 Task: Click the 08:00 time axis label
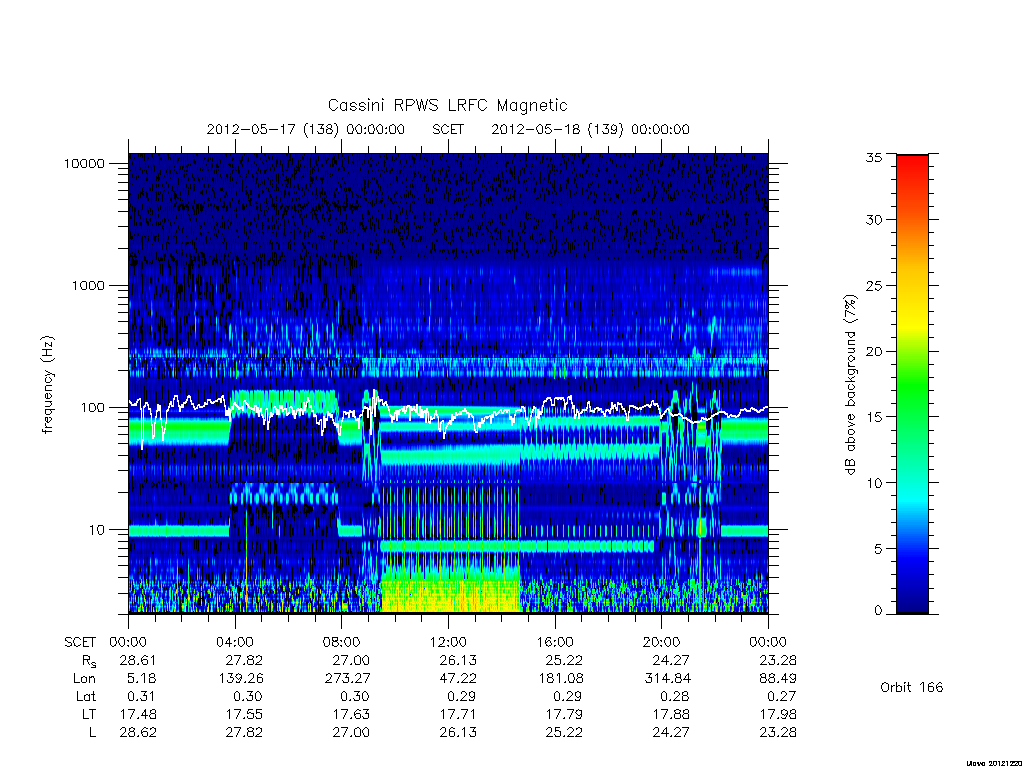tap(342, 642)
